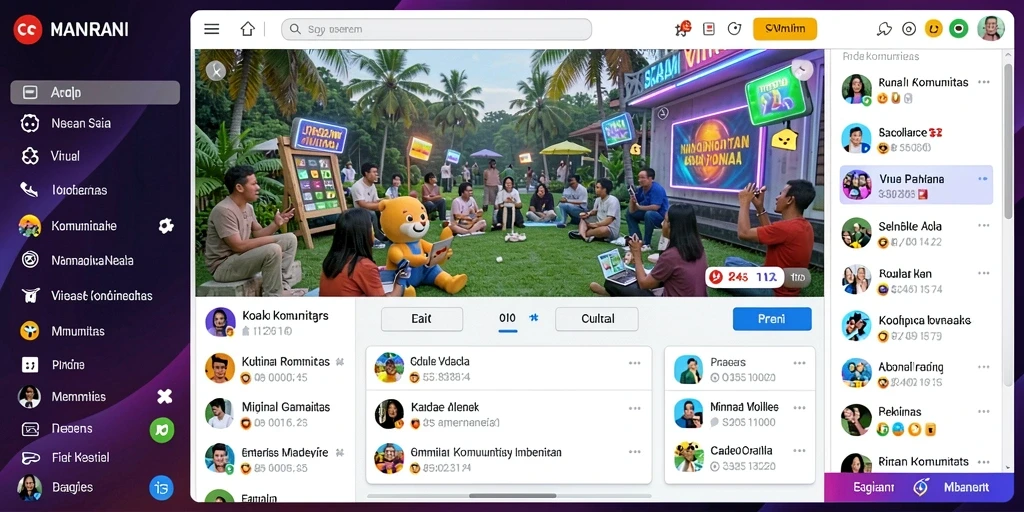This screenshot has height=512, width=1024.
Task: Click the close icon on video top-left
Action: pos(216,70)
